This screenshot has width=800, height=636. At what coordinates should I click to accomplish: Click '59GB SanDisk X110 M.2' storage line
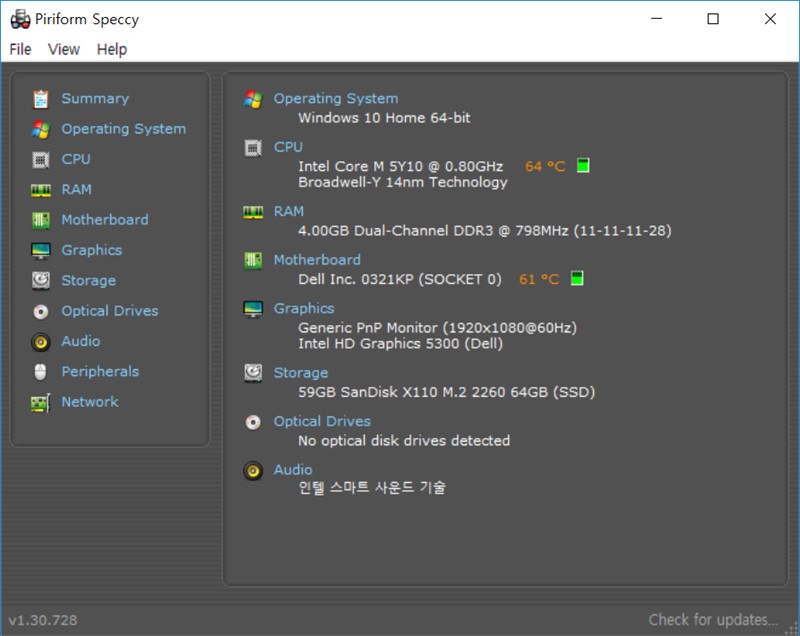click(446, 392)
